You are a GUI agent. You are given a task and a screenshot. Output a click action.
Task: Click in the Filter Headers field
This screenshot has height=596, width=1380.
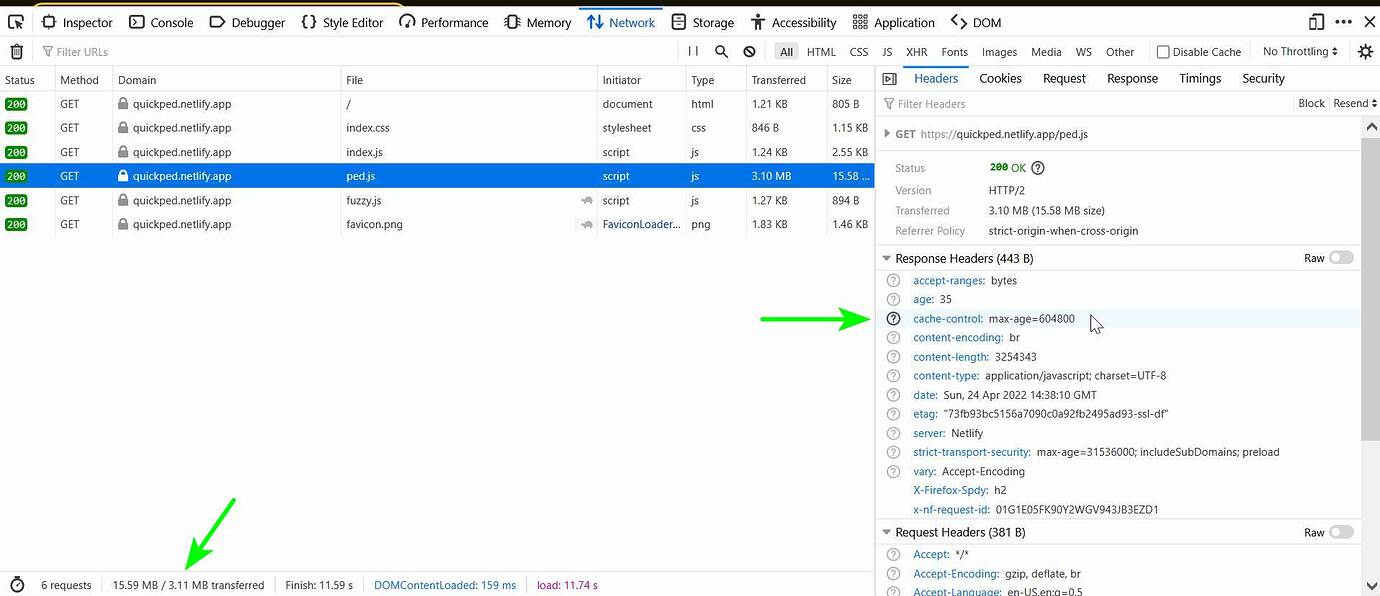pyautogui.click(x=1085, y=104)
